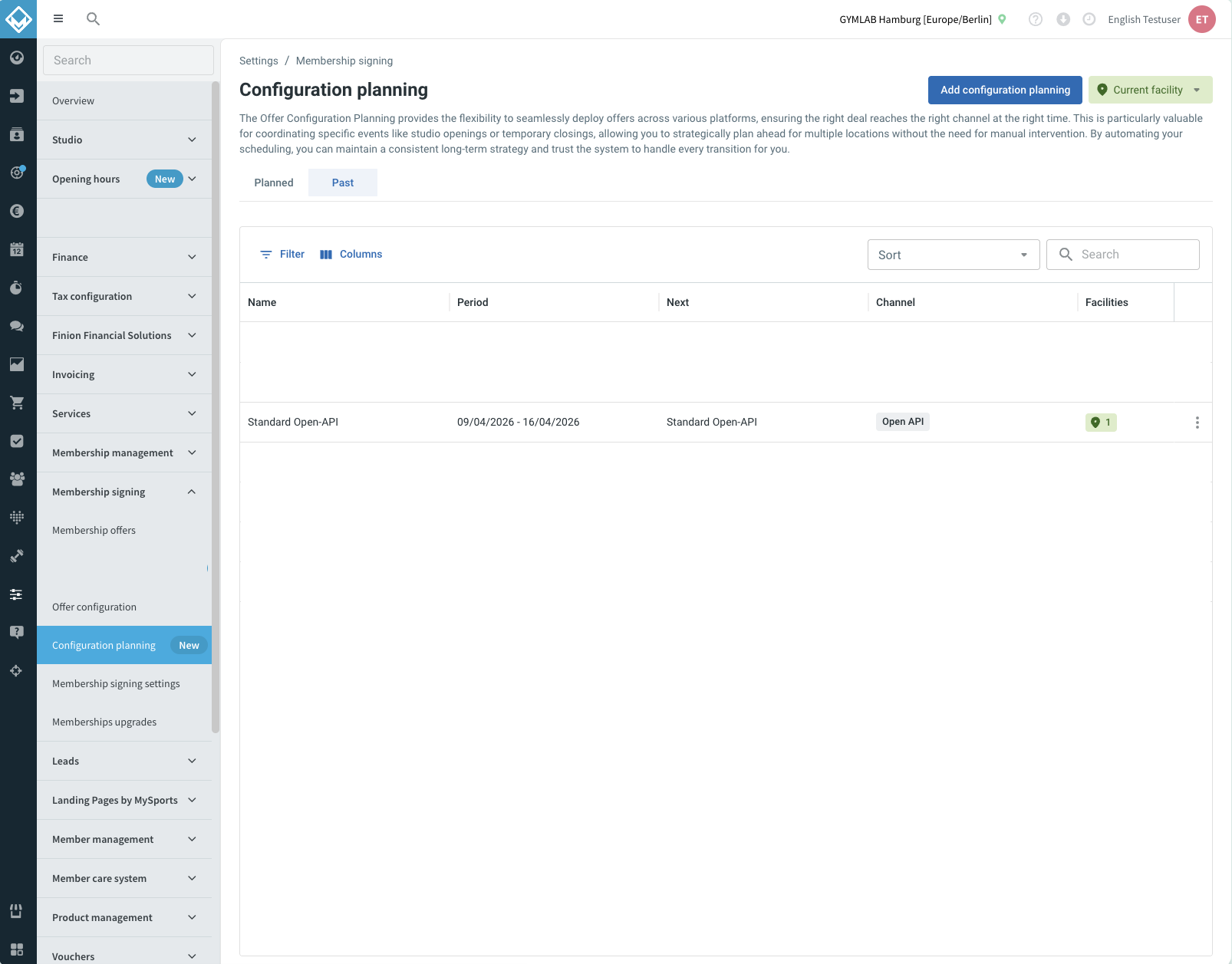Open global search magnifier in top bar

pyautogui.click(x=93, y=19)
